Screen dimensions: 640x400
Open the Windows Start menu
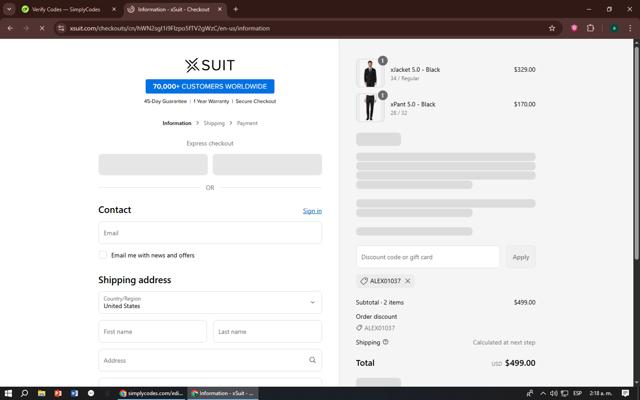[x=8, y=393]
